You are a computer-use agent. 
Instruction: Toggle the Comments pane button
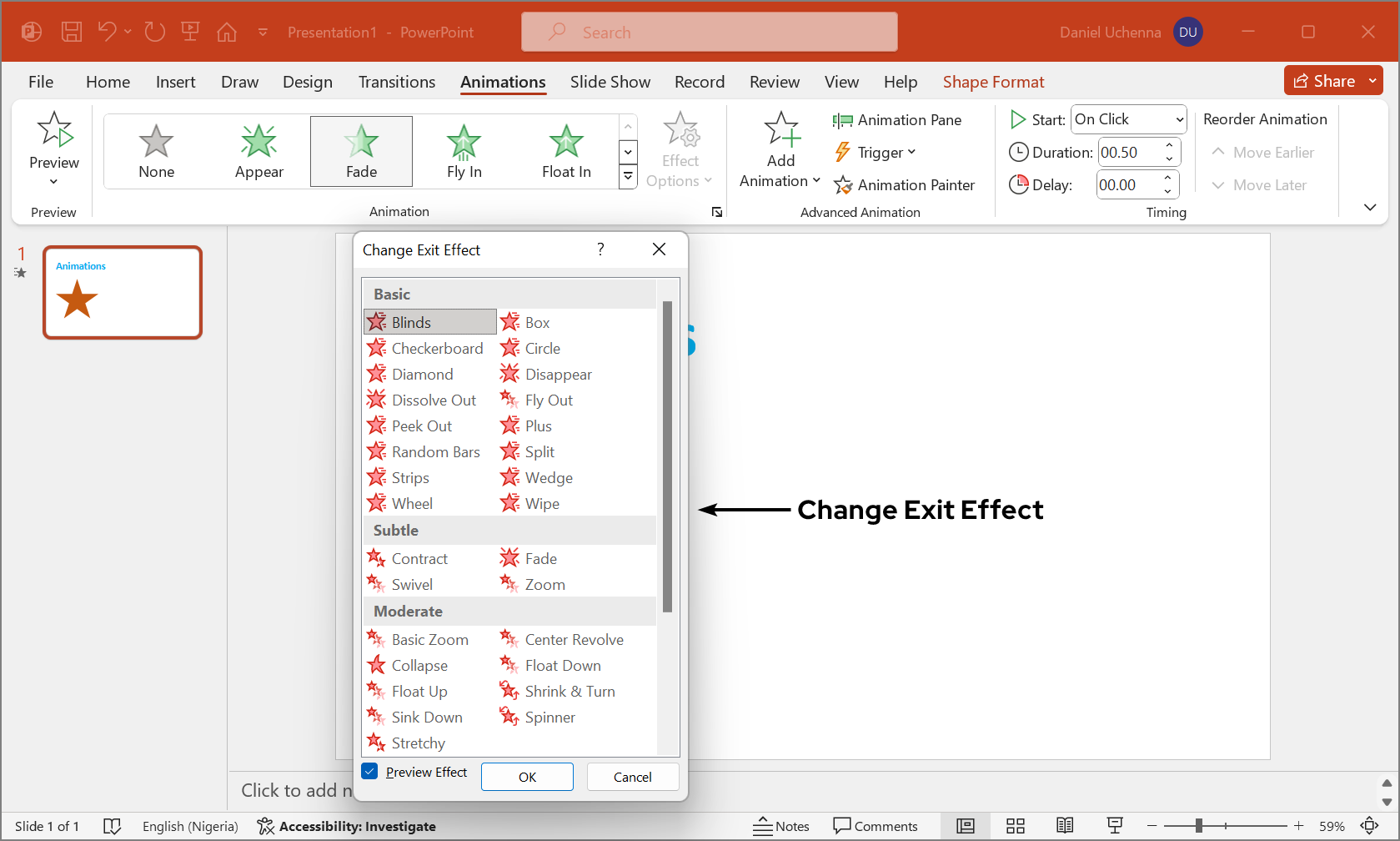[876, 826]
